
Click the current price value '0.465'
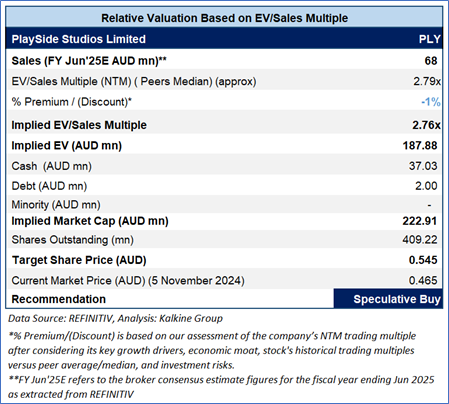click(423, 280)
